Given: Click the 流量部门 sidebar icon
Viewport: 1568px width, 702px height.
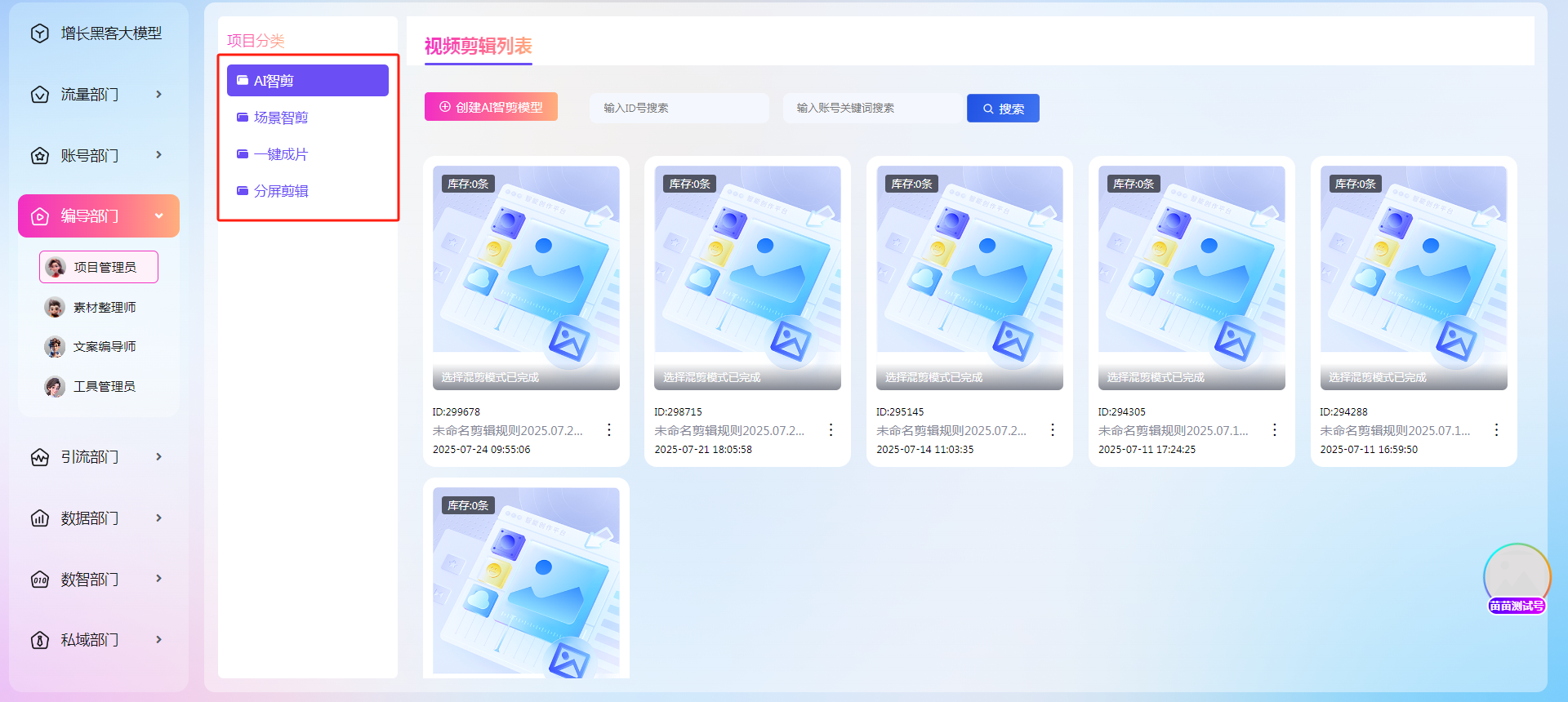Looking at the screenshot, I should pyautogui.click(x=40, y=95).
